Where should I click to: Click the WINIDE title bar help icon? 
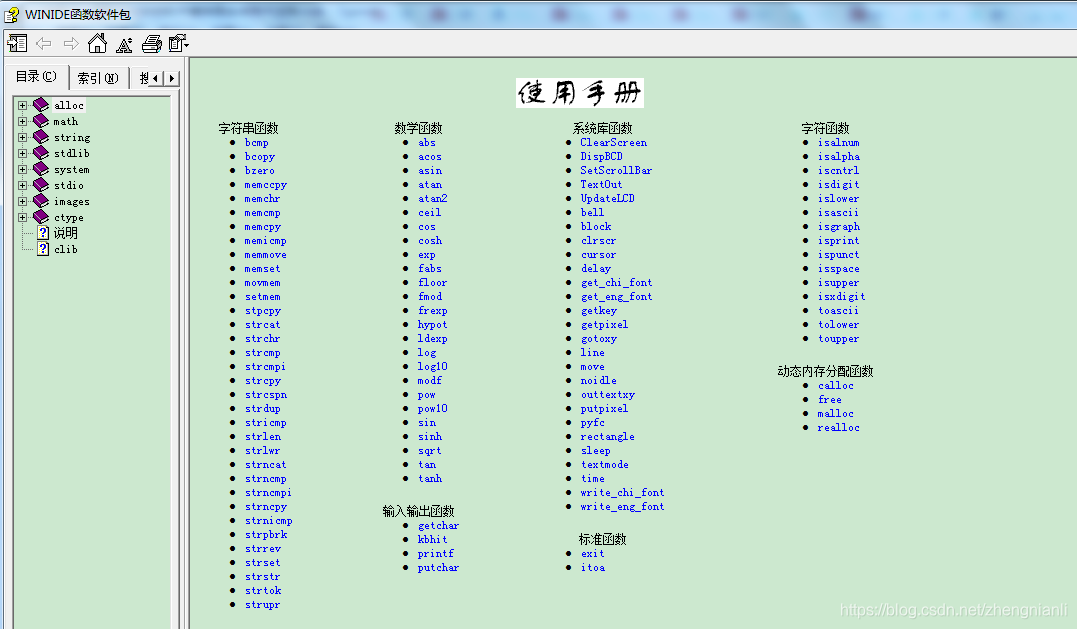(x=12, y=14)
